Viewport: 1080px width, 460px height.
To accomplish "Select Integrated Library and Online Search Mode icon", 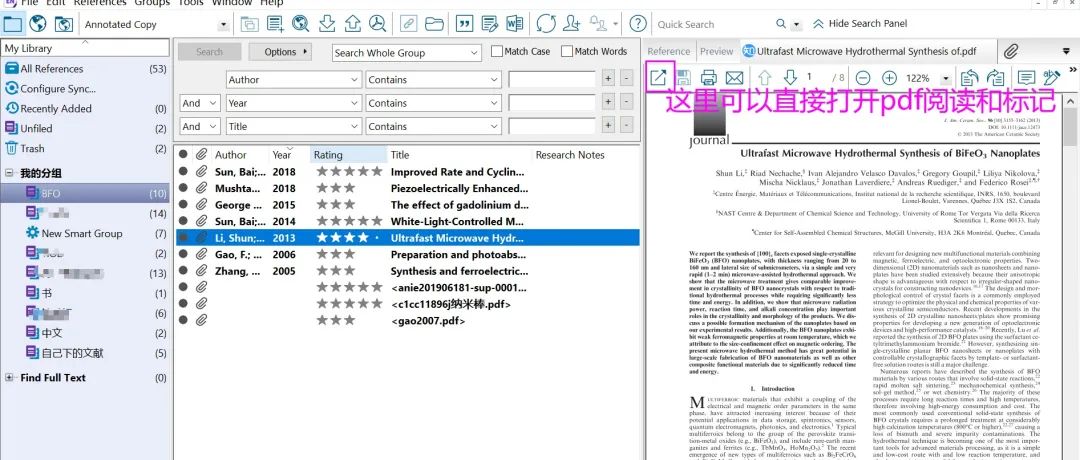I will point(63,24).
